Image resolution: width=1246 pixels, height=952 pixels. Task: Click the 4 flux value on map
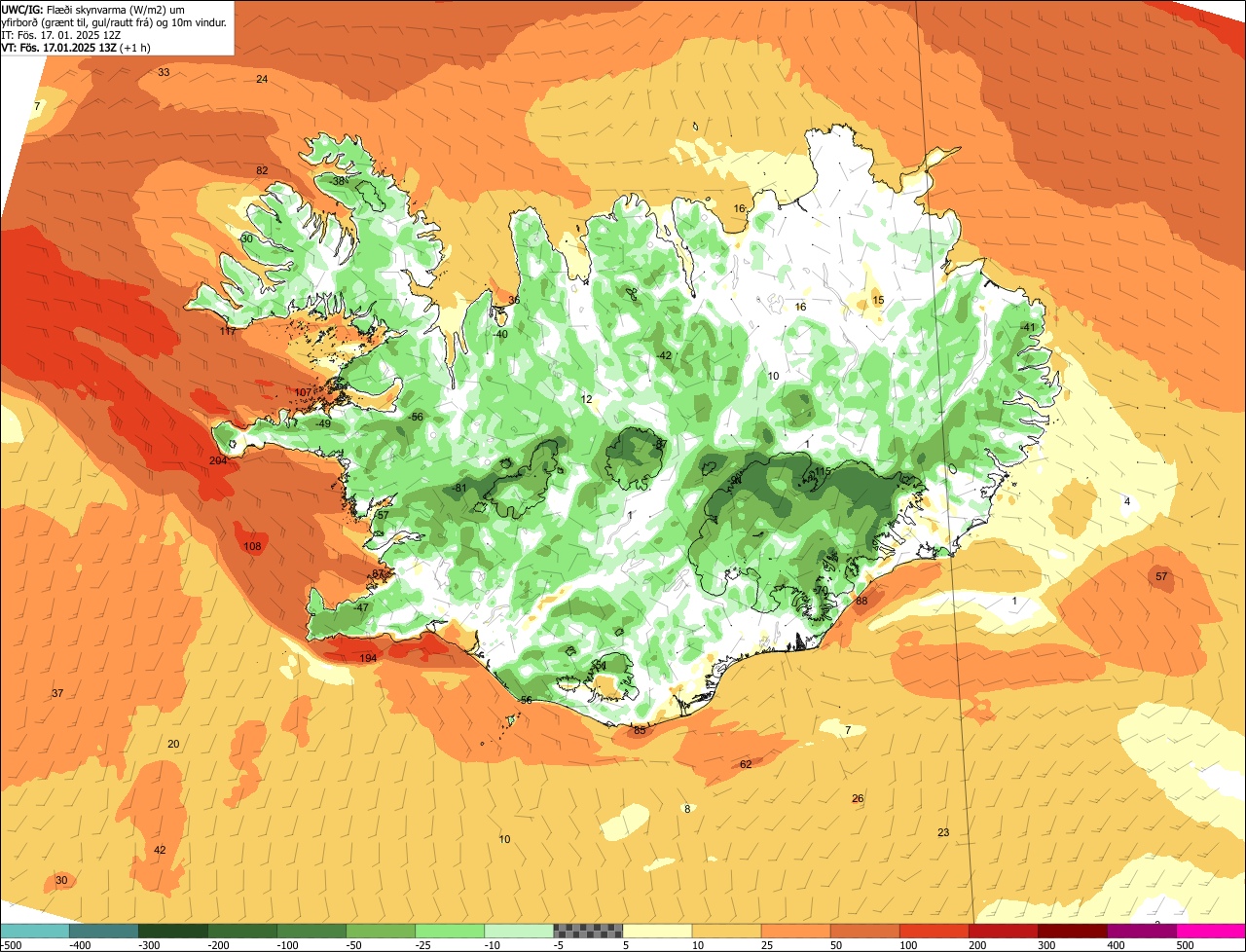pos(1127,501)
